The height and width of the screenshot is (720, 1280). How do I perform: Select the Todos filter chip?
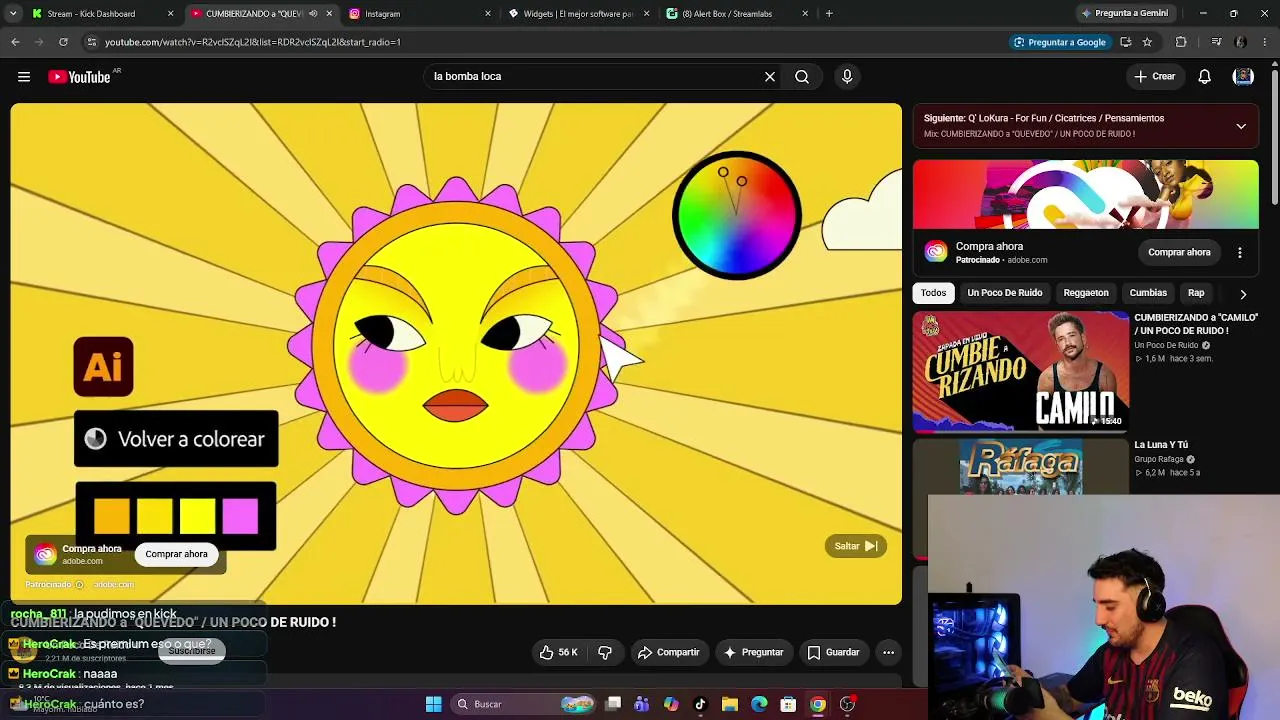pos(933,293)
